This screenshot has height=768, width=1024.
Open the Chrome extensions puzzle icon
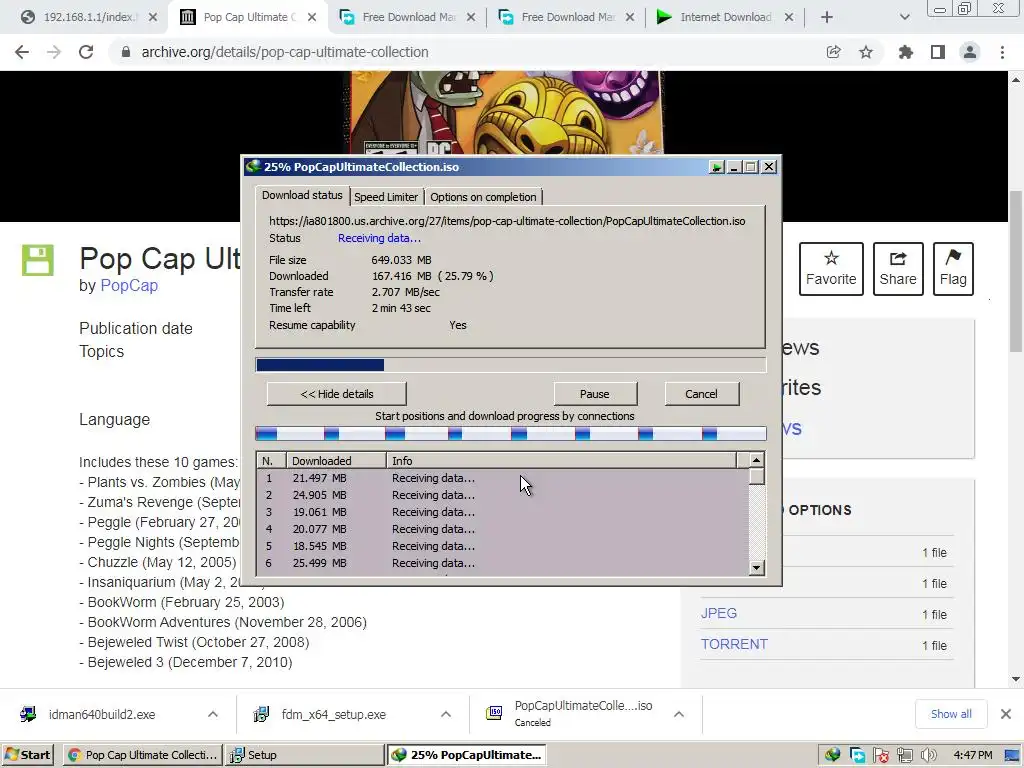(906, 52)
